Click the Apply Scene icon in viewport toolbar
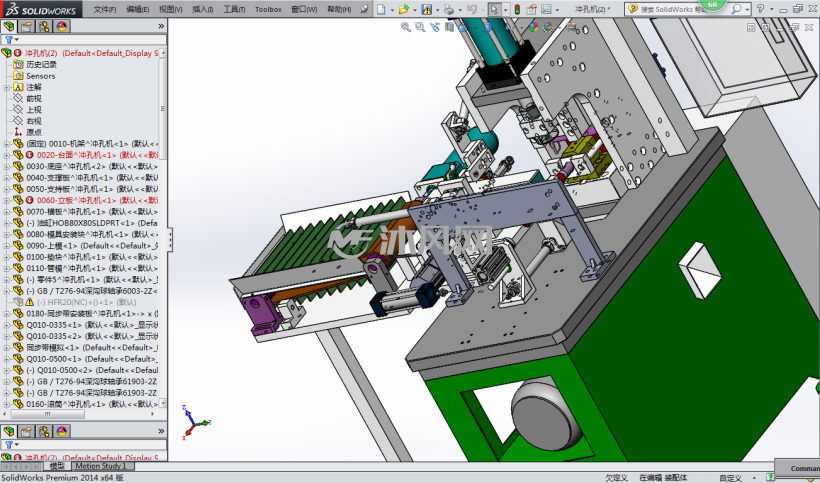The image size is (820, 483). [x=548, y=27]
